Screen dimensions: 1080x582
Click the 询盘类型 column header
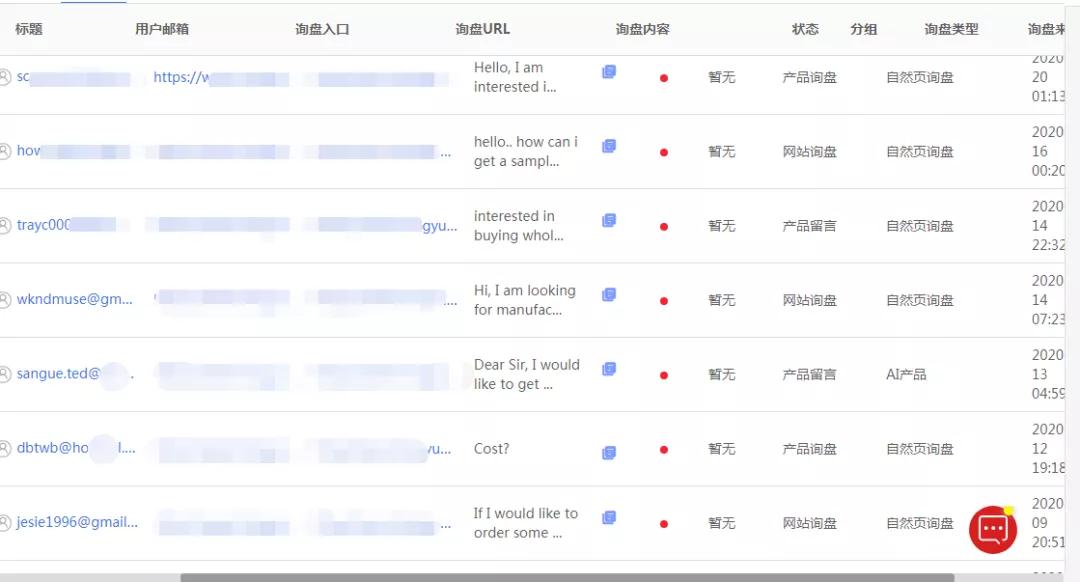[950, 29]
